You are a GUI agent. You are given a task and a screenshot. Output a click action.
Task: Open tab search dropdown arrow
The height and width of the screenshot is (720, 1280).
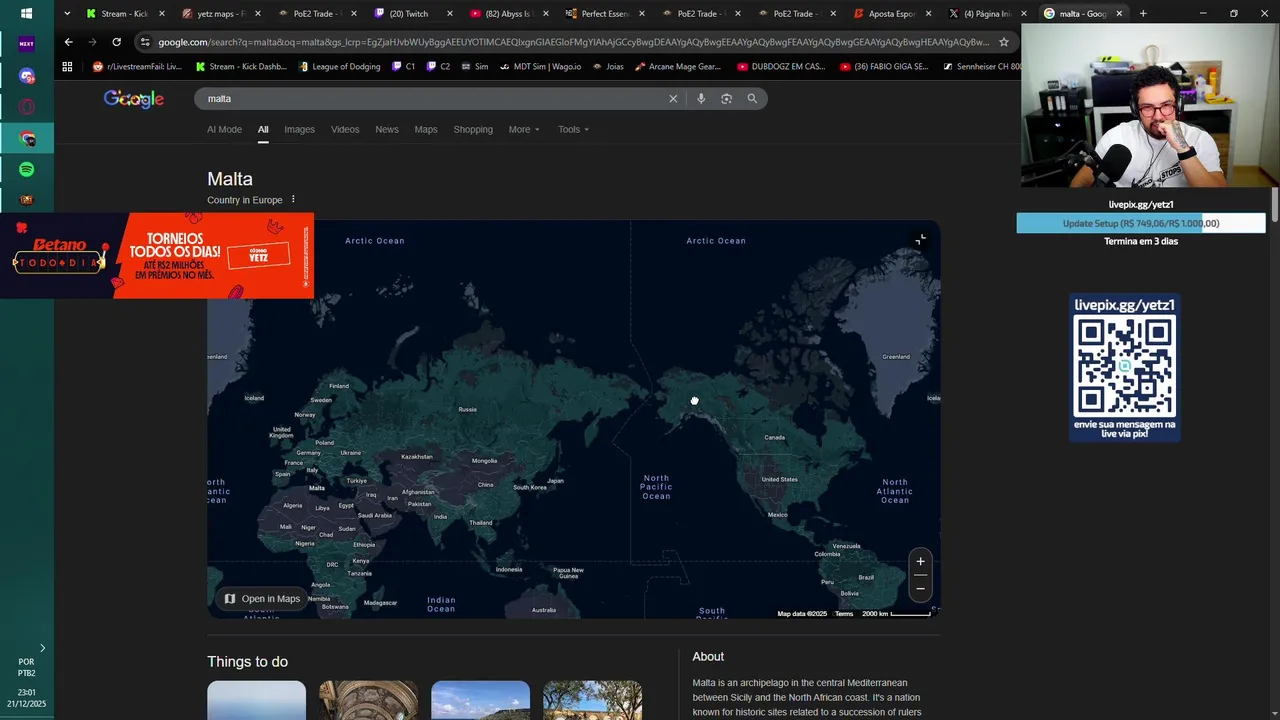[67, 14]
